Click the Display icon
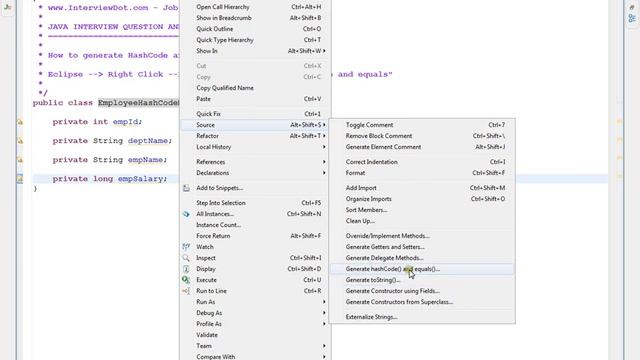 click(186, 269)
